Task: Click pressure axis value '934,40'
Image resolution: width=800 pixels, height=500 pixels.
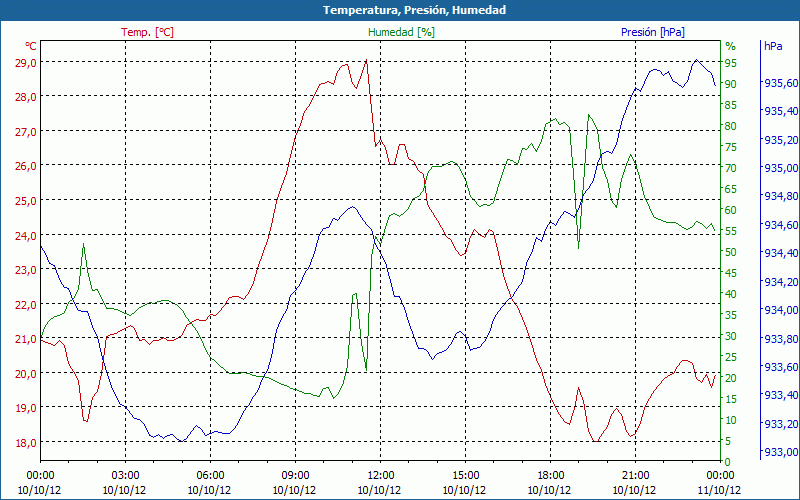Action: tap(782, 253)
